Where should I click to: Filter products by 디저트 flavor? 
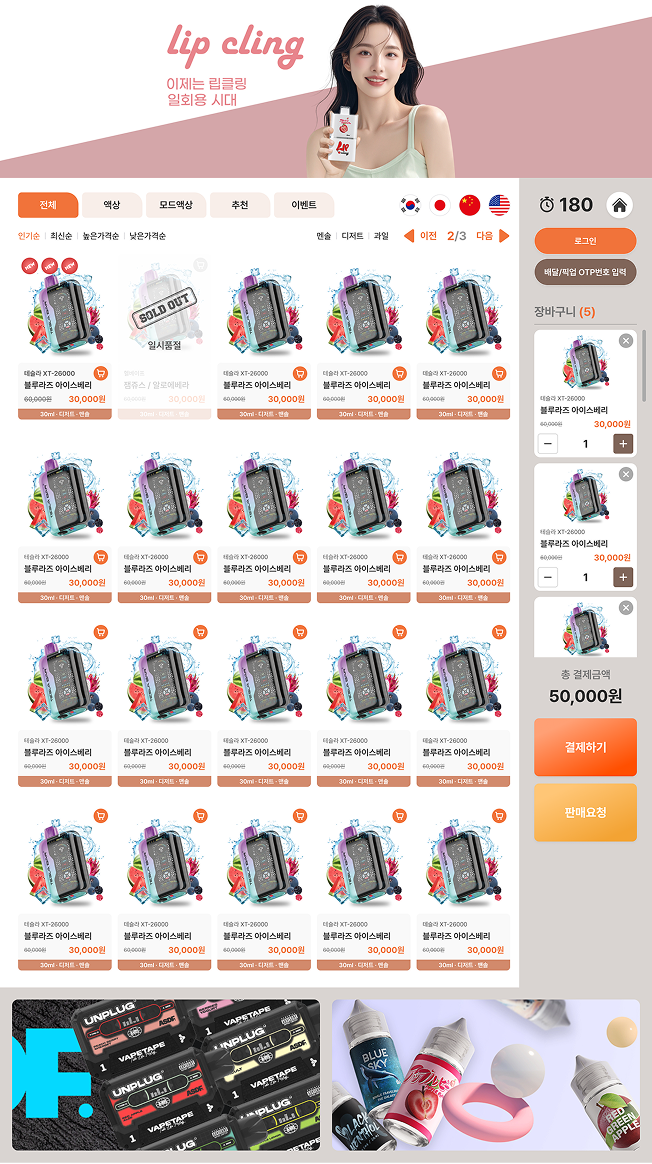click(x=352, y=236)
